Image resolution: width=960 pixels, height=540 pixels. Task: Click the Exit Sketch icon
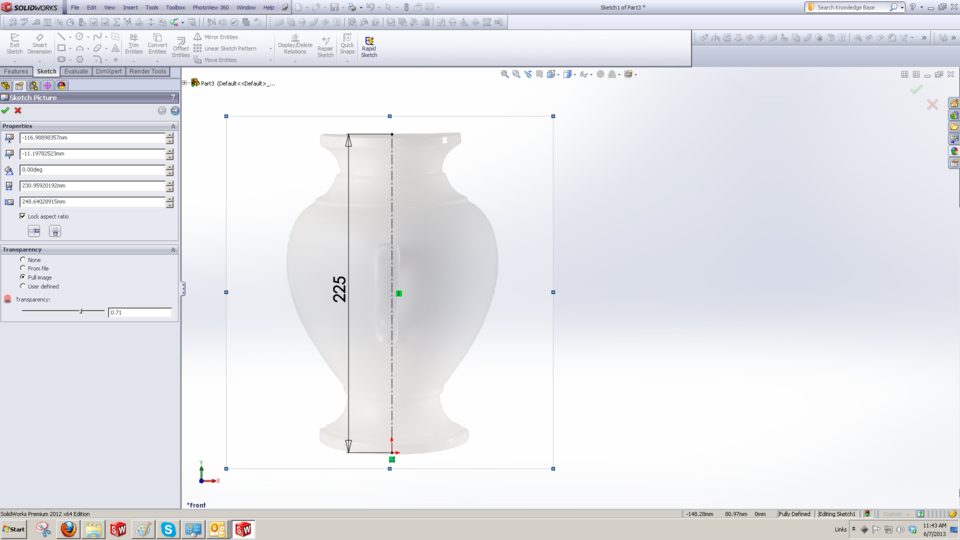14,42
